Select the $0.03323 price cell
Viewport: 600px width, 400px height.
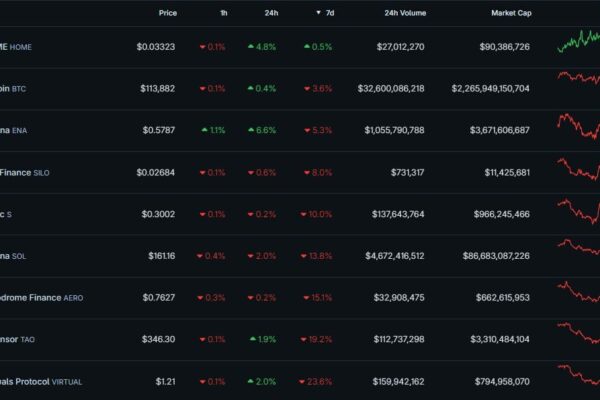pyautogui.click(x=156, y=47)
